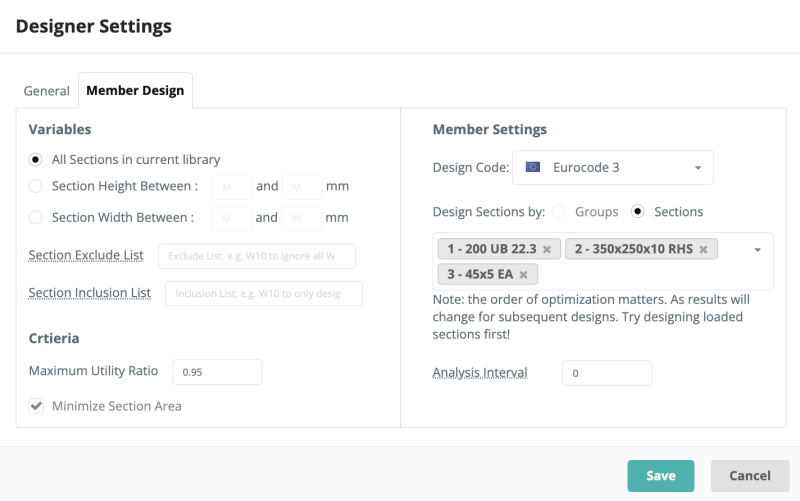
Task: Click the Section Exclude List input field
Action: [256, 256]
